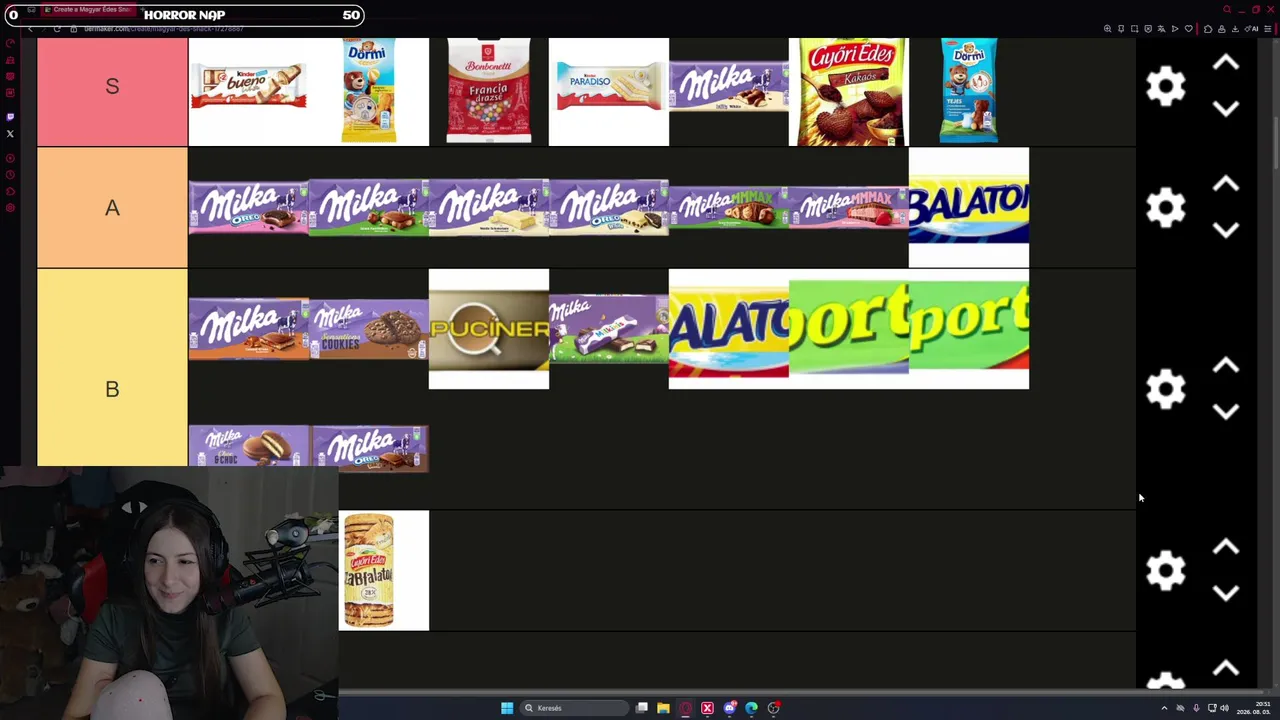This screenshot has width=1280, height=720.
Task: Move the B tier row down
Action: point(1226,411)
